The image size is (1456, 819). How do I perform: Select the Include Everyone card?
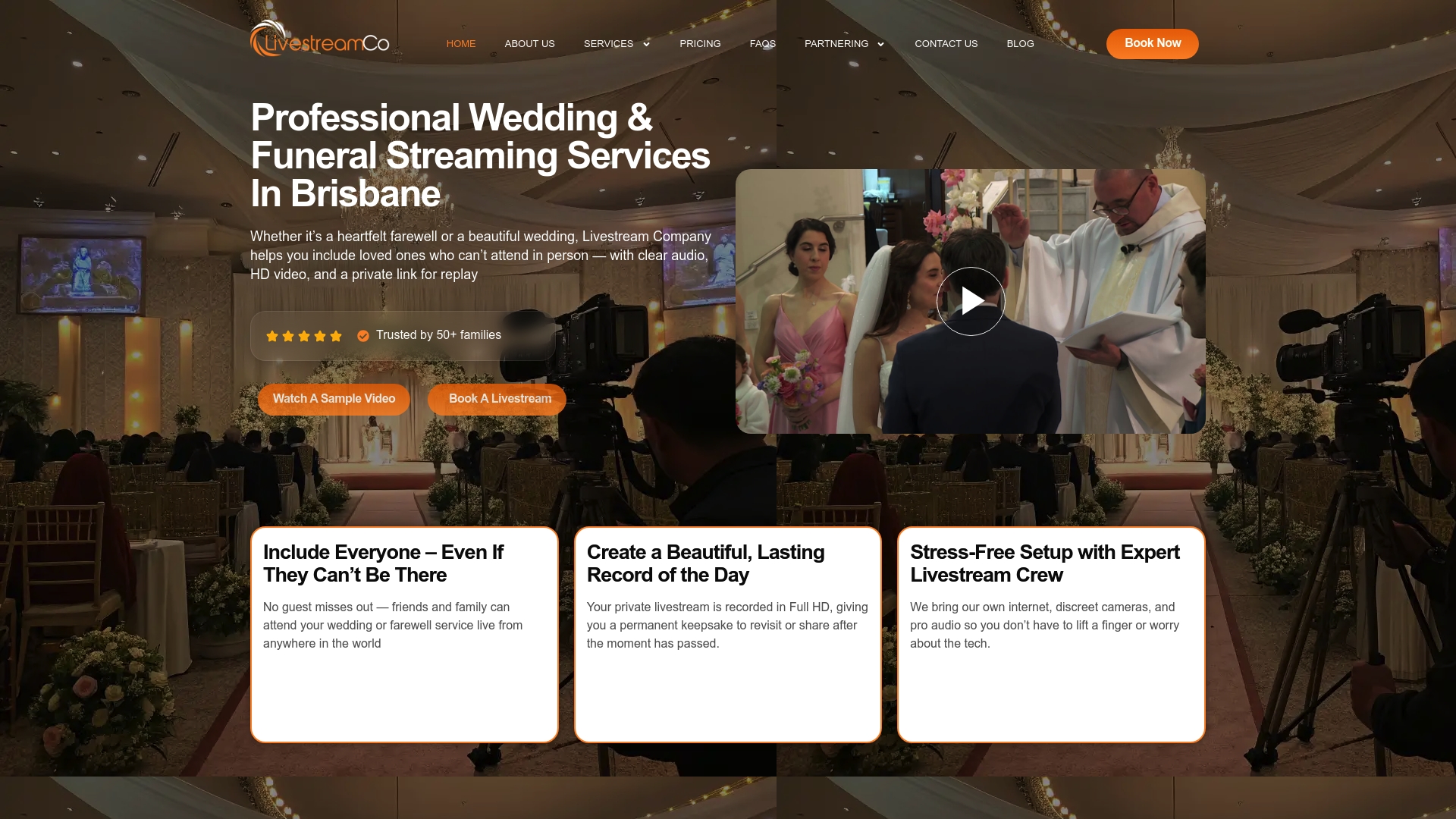pos(404,635)
